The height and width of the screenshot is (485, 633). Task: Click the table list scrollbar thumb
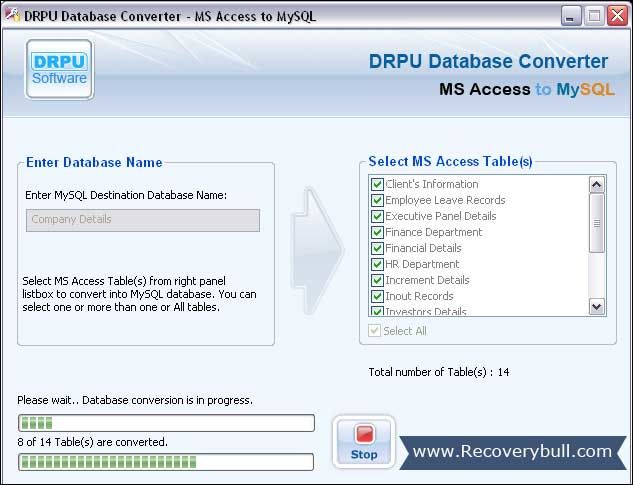coord(597,223)
